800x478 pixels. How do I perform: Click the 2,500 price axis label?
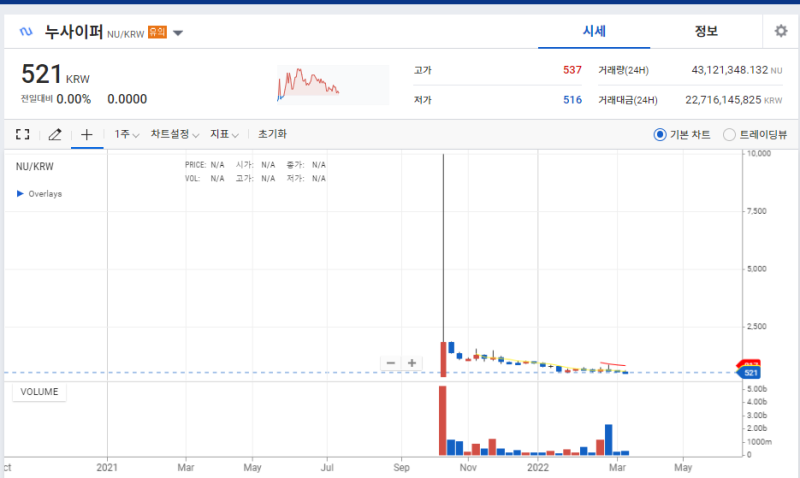click(757, 326)
